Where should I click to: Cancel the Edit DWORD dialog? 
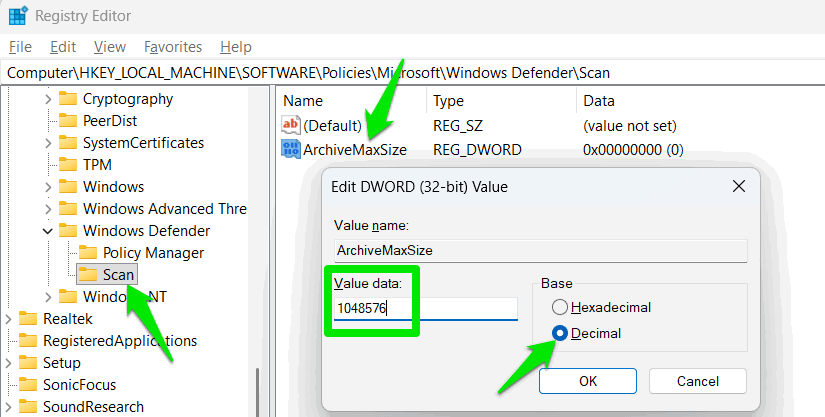[x=697, y=381]
